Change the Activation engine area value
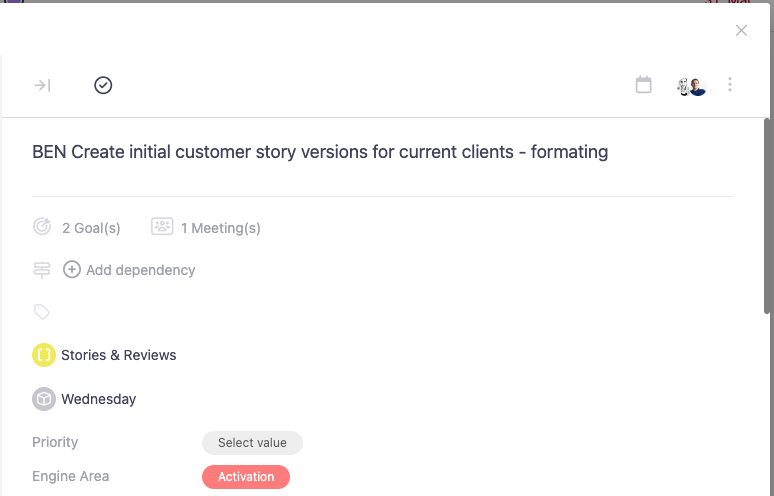The image size is (774, 496). click(246, 477)
